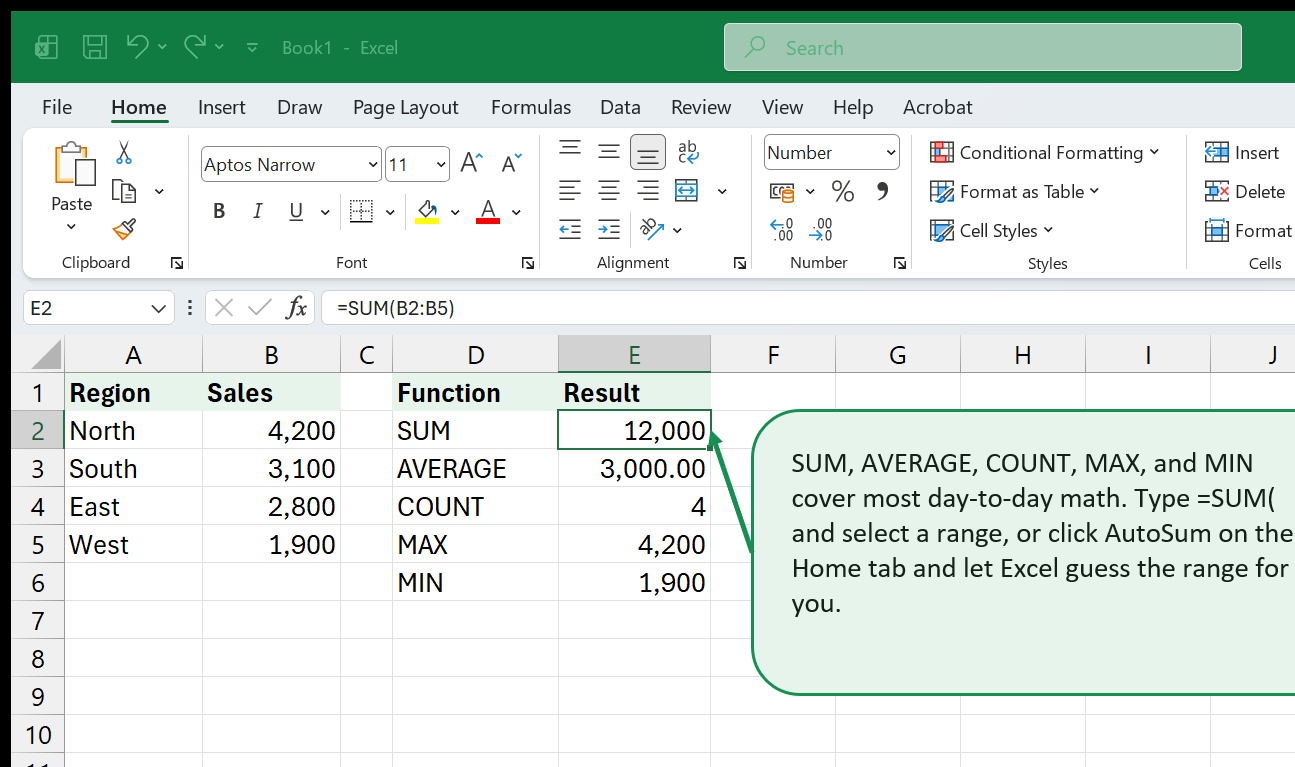Apply Borders icon in Font group
The width and height of the screenshot is (1295, 767).
pos(361,211)
